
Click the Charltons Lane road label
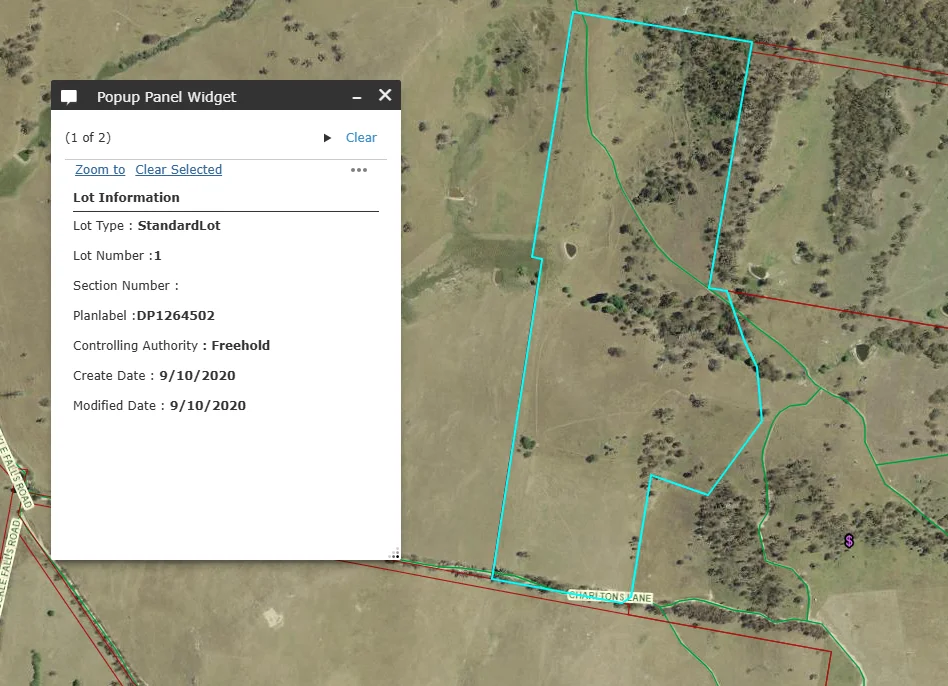point(609,596)
